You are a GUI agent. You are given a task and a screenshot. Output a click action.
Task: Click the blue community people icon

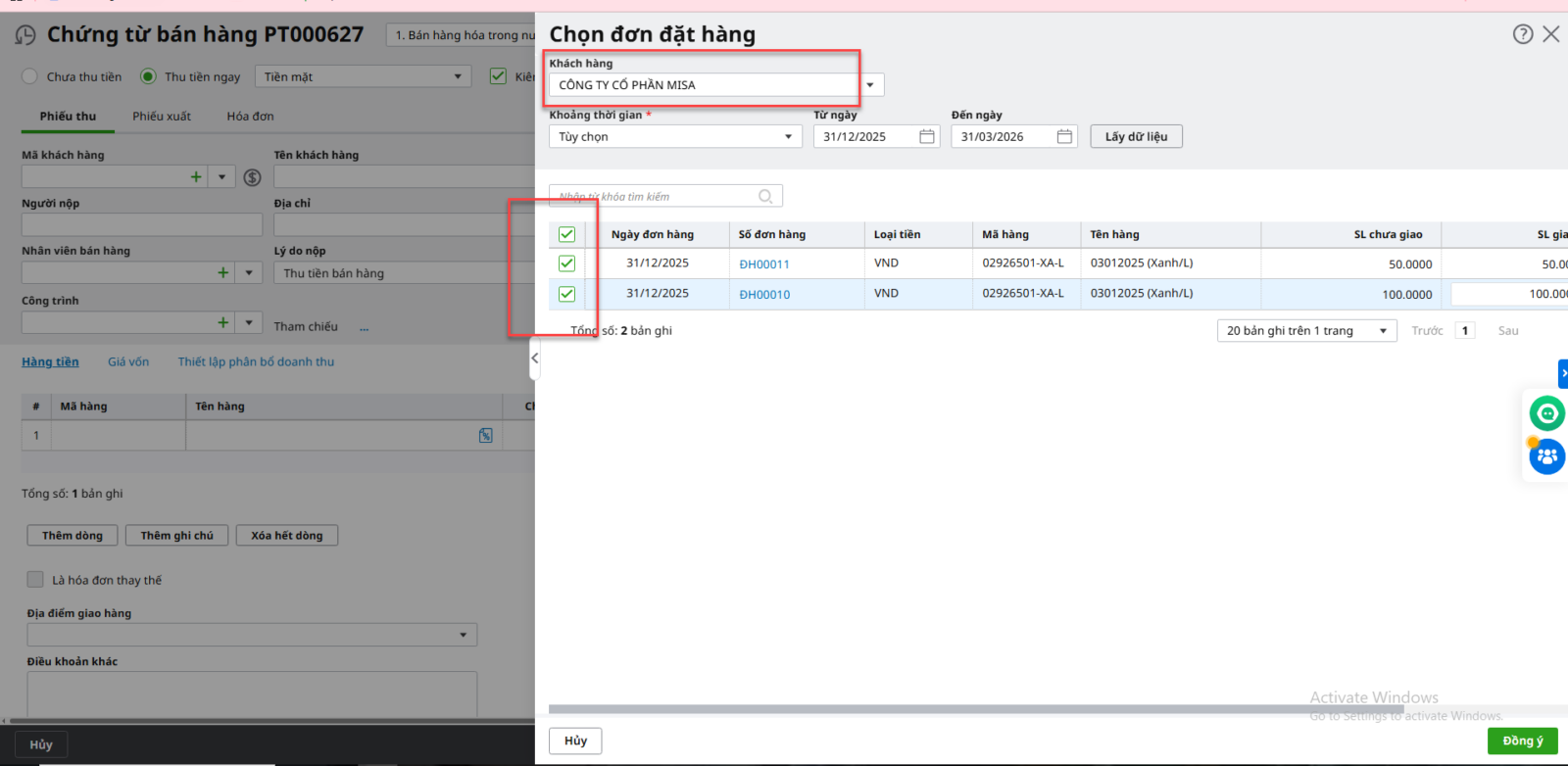[x=1546, y=456]
